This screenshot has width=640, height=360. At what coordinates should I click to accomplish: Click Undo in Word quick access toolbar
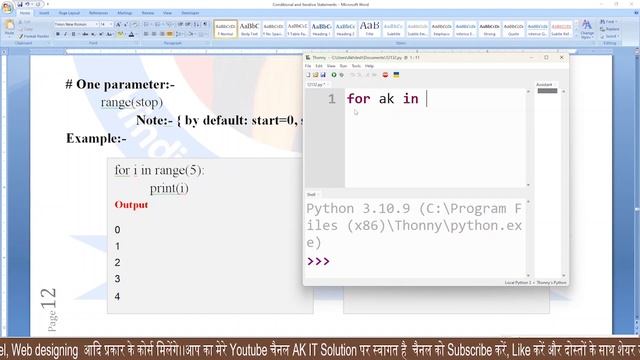pos(28,4)
